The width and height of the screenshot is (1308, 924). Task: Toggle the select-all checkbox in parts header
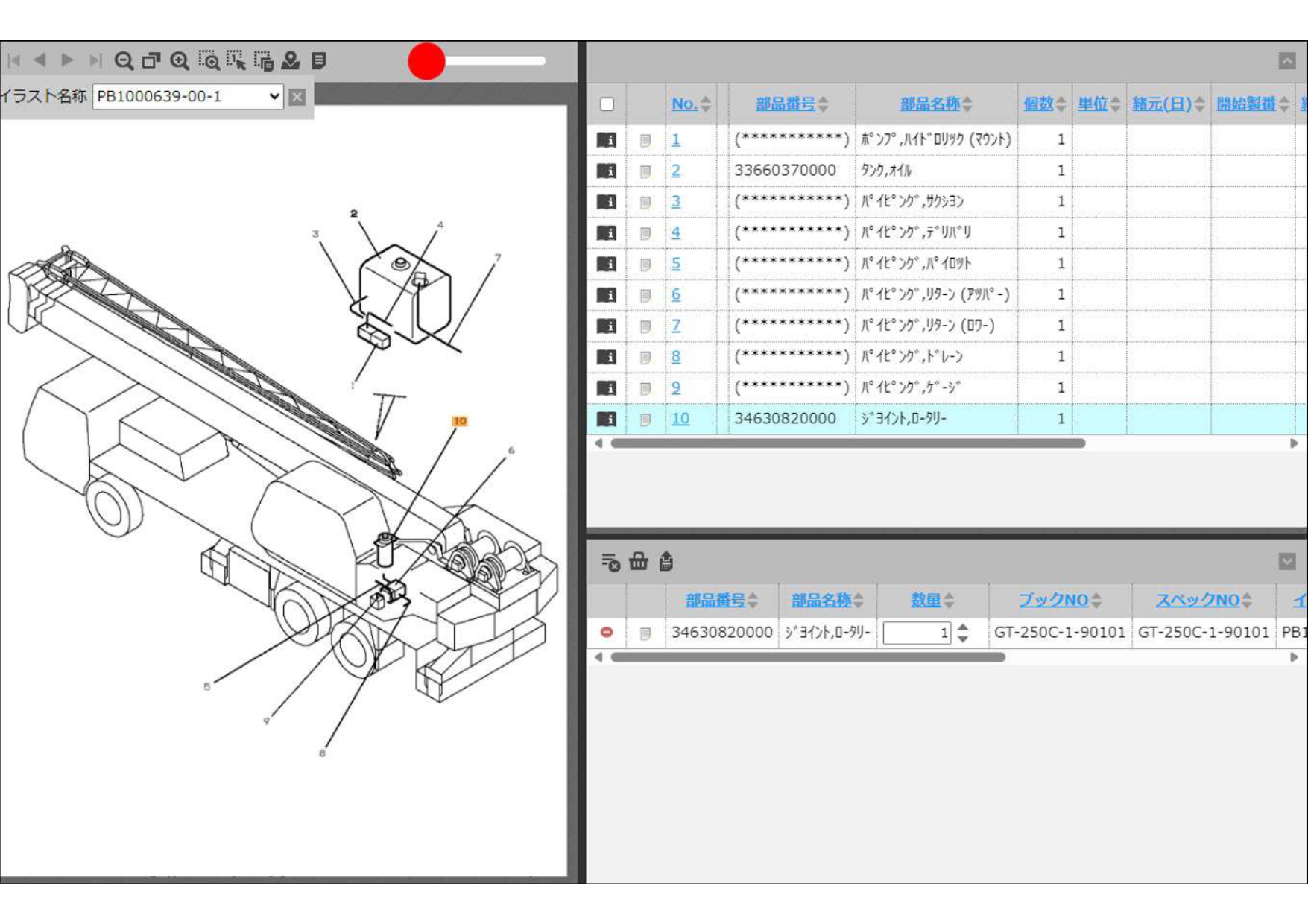click(x=607, y=104)
